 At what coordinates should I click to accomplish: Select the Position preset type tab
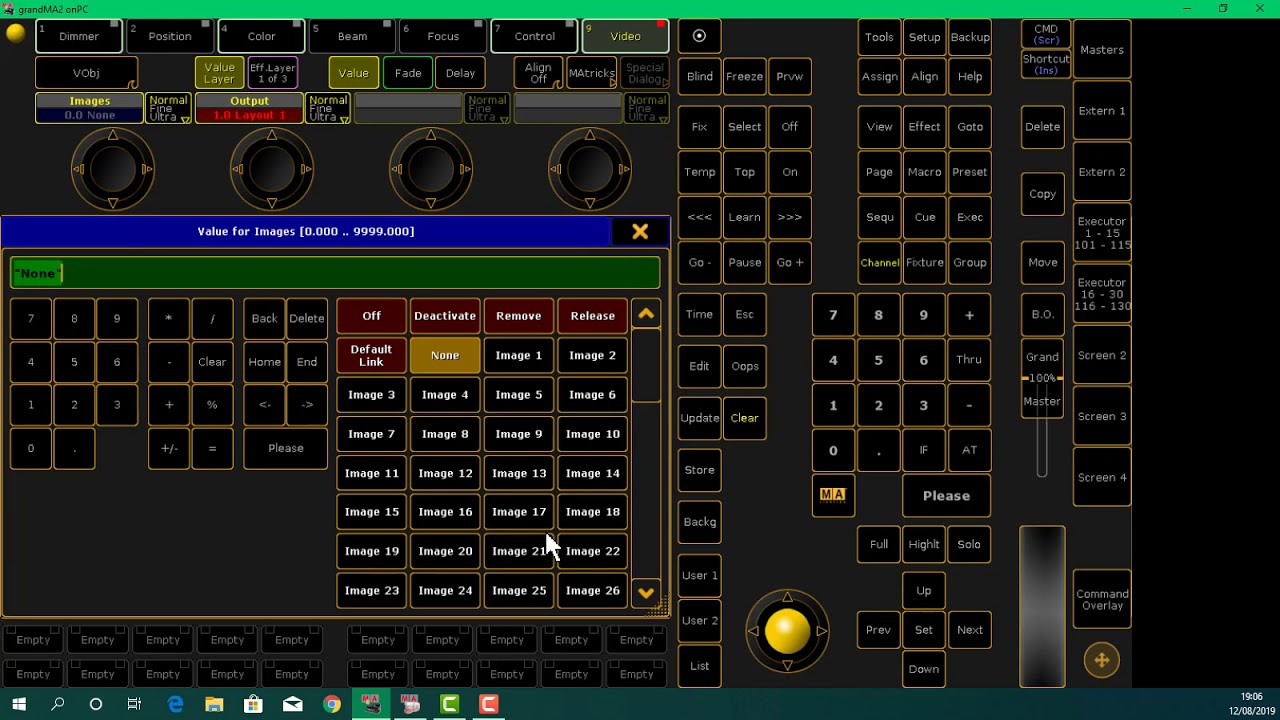point(170,36)
